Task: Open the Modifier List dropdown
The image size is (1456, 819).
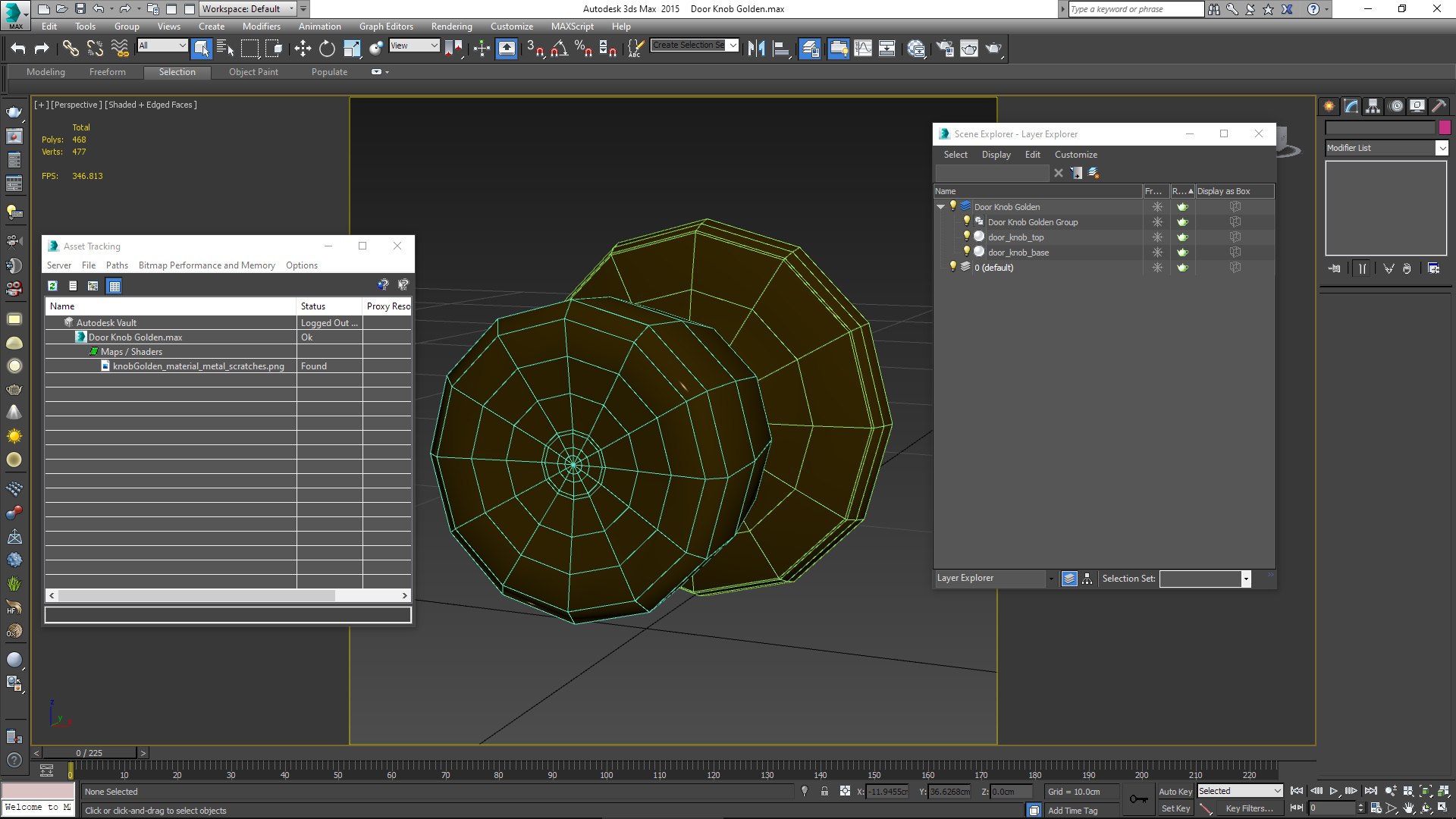Action: 1386,148
